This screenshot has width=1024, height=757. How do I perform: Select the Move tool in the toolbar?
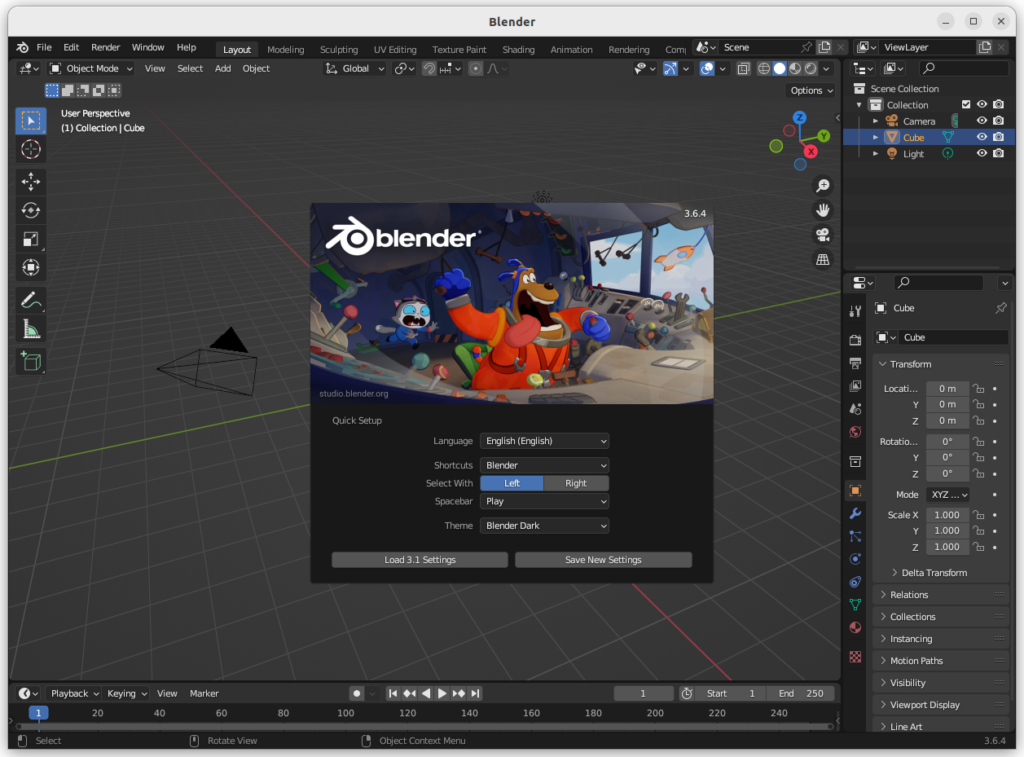pyautogui.click(x=31, y=181)
